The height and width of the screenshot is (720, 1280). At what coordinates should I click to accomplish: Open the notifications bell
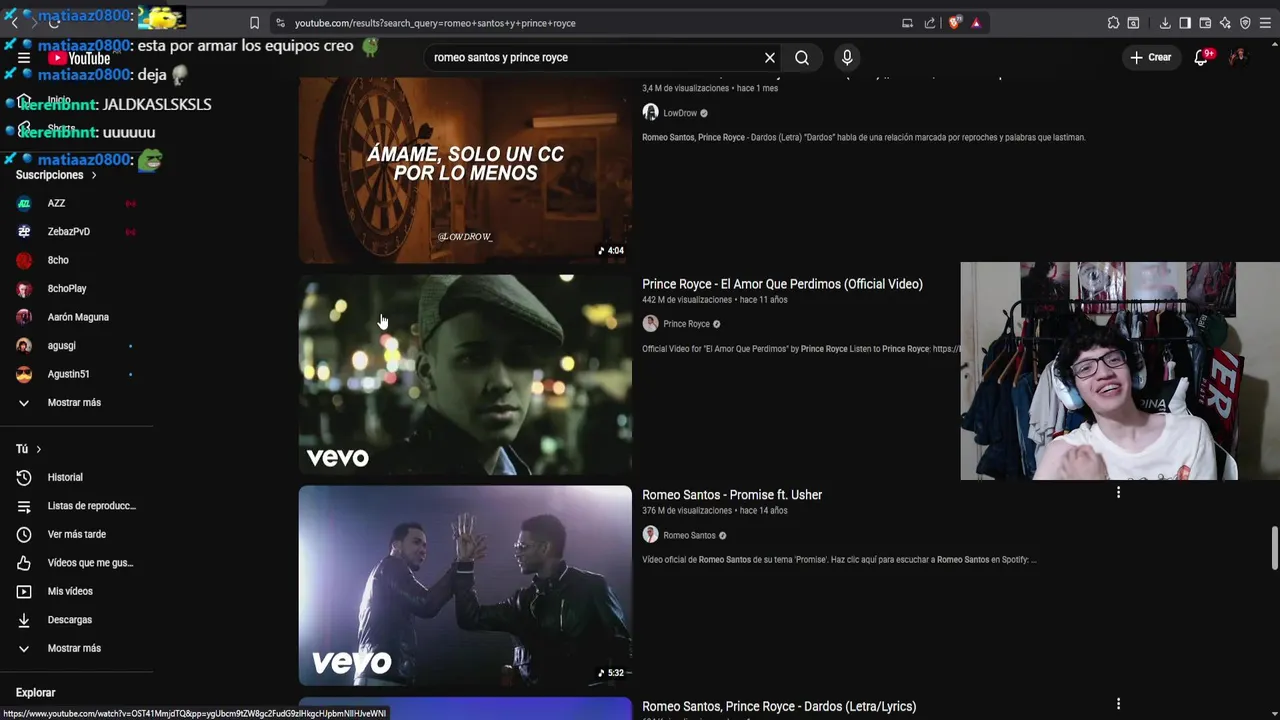click(x=1202, y=58)
